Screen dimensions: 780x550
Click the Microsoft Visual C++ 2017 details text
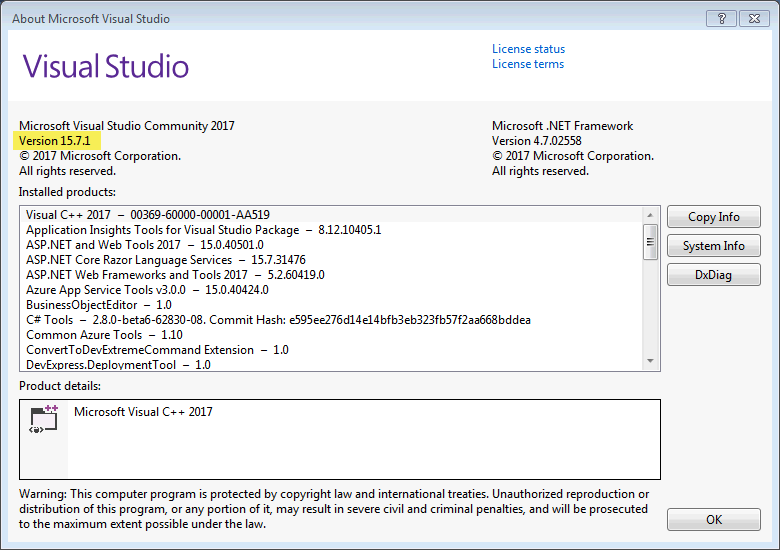143,412
